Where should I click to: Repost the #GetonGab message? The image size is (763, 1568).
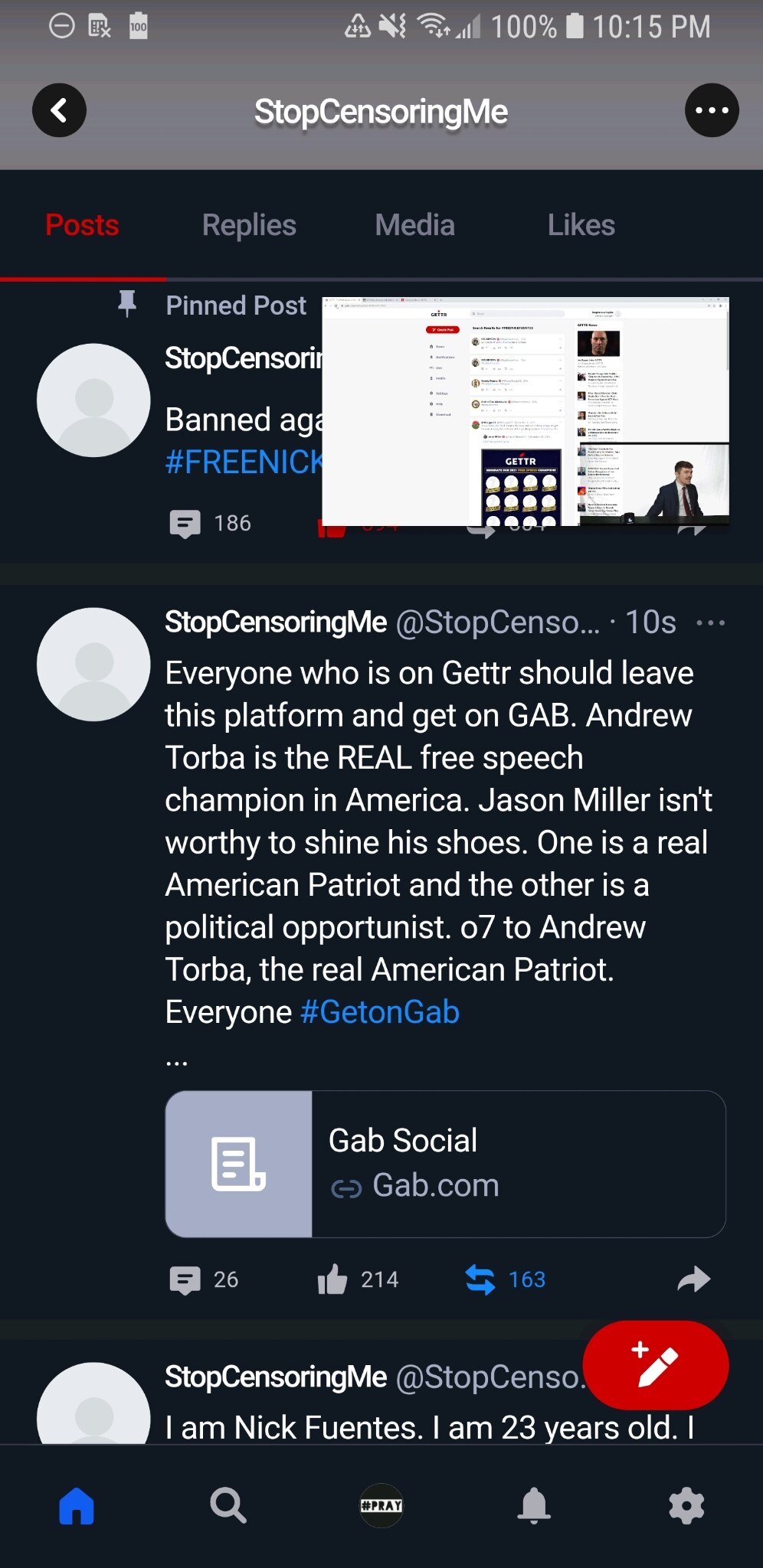tap(481, 1279)
